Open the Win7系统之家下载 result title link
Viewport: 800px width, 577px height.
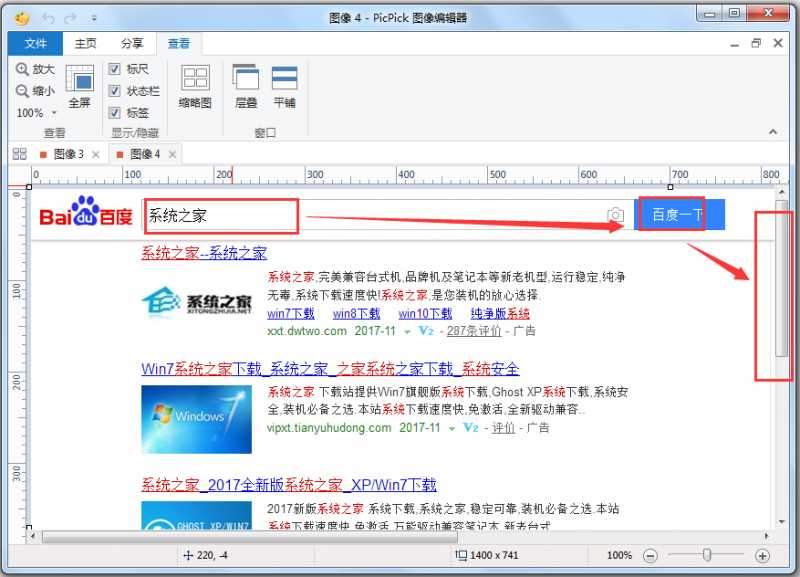point(330,368)
